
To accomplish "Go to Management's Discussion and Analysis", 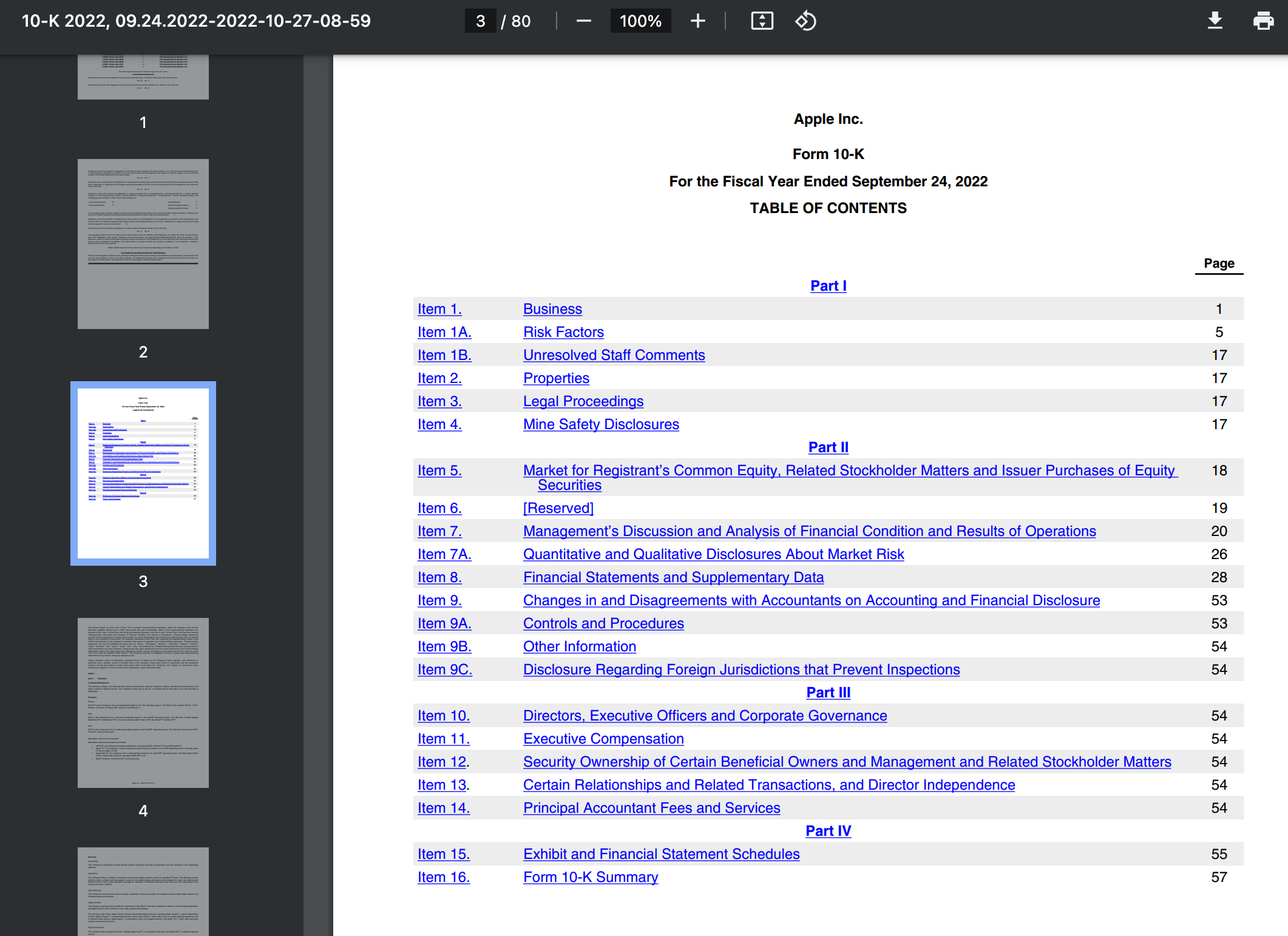I will click(809, 531).
